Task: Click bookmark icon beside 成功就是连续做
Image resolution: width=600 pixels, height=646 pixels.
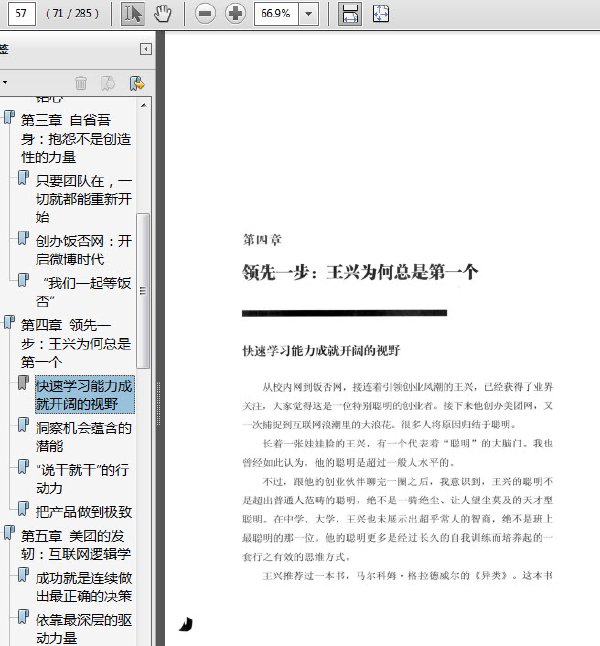Action: (x=23, y=575)
